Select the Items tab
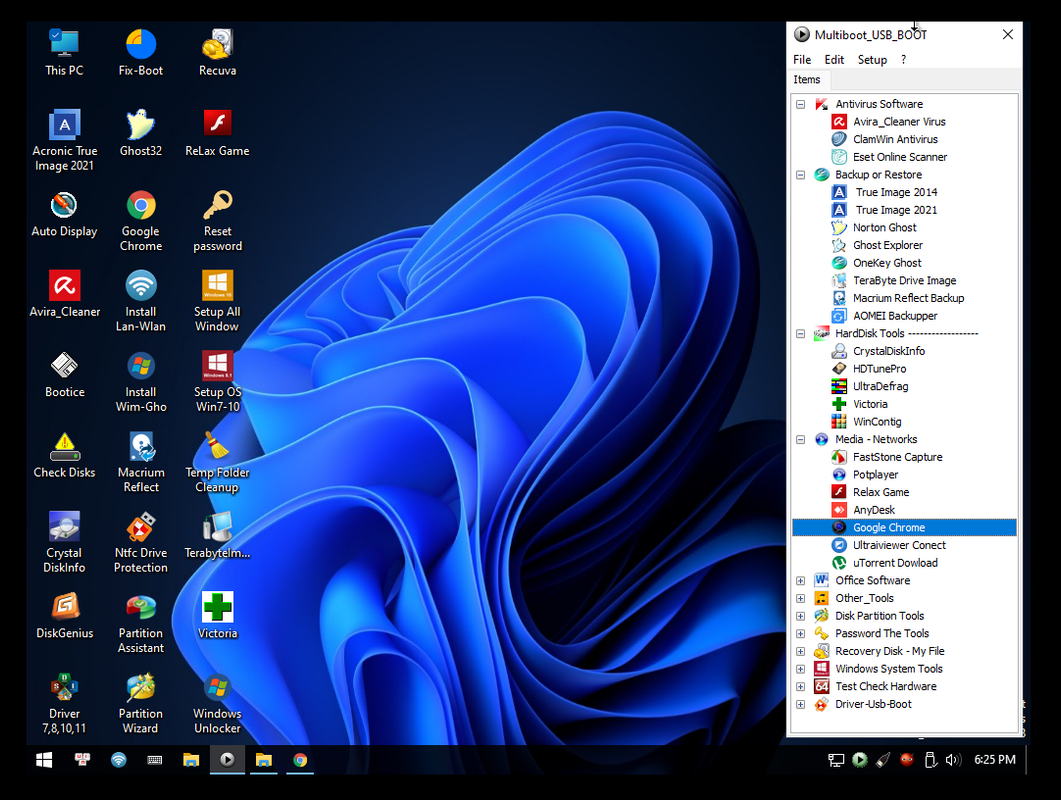The image size is (1061, 800). (x=807, y=80)
